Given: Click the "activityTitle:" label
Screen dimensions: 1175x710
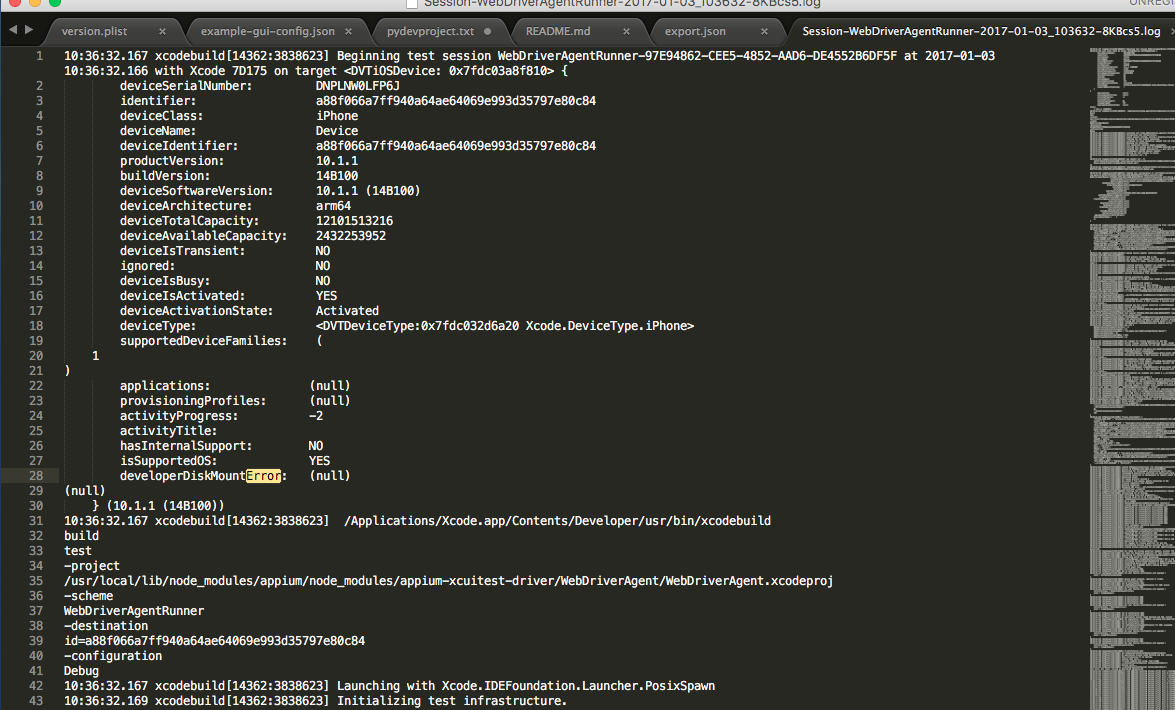Looking at the screenshot, I should click(x=169, y=431).
